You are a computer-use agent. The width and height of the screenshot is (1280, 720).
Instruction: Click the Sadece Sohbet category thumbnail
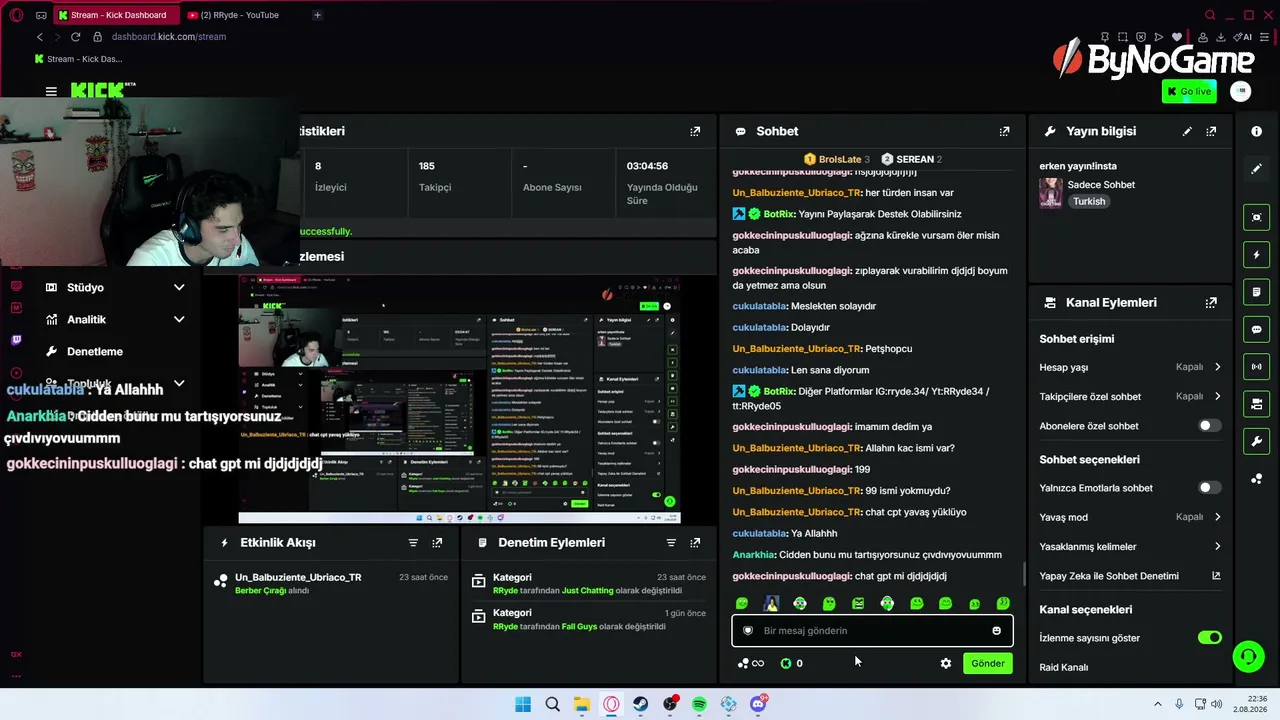click(x=1051, y=193)
